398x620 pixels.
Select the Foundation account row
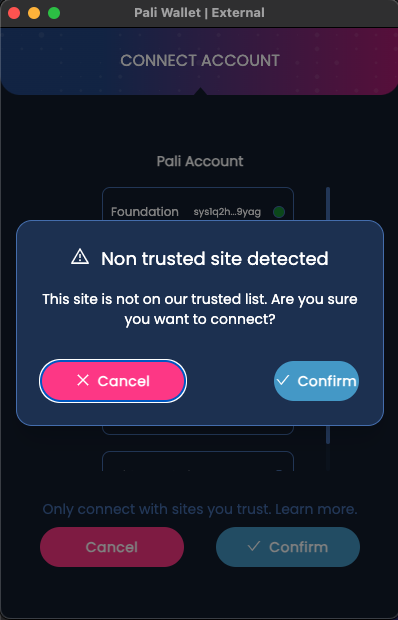[x=198, y=204]
